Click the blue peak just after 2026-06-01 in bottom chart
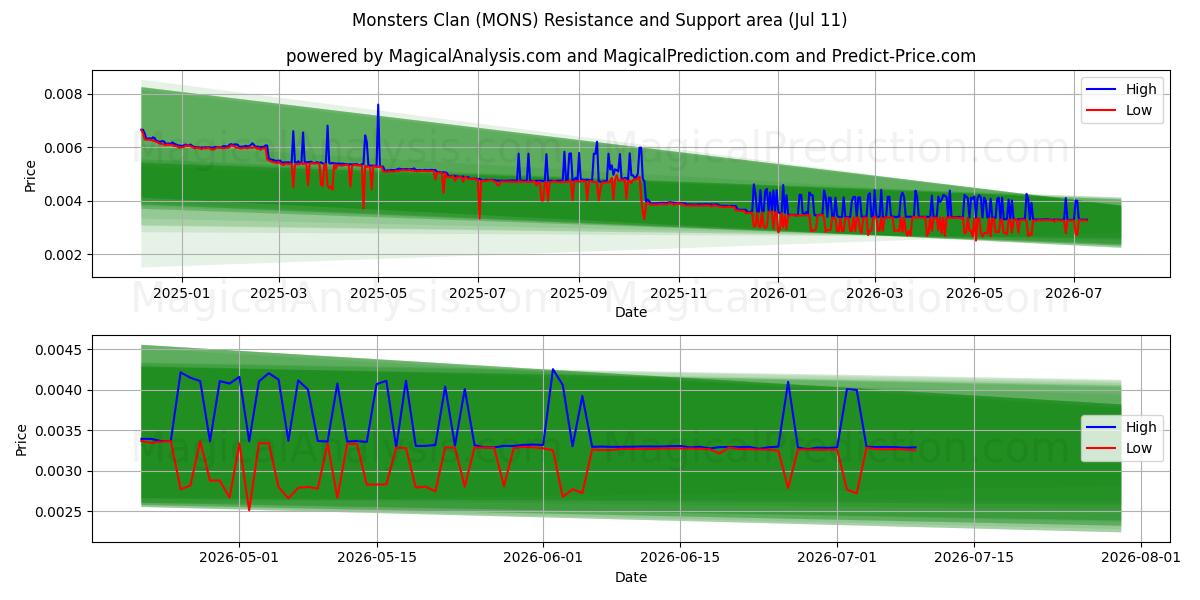 (x=552, y=369)
